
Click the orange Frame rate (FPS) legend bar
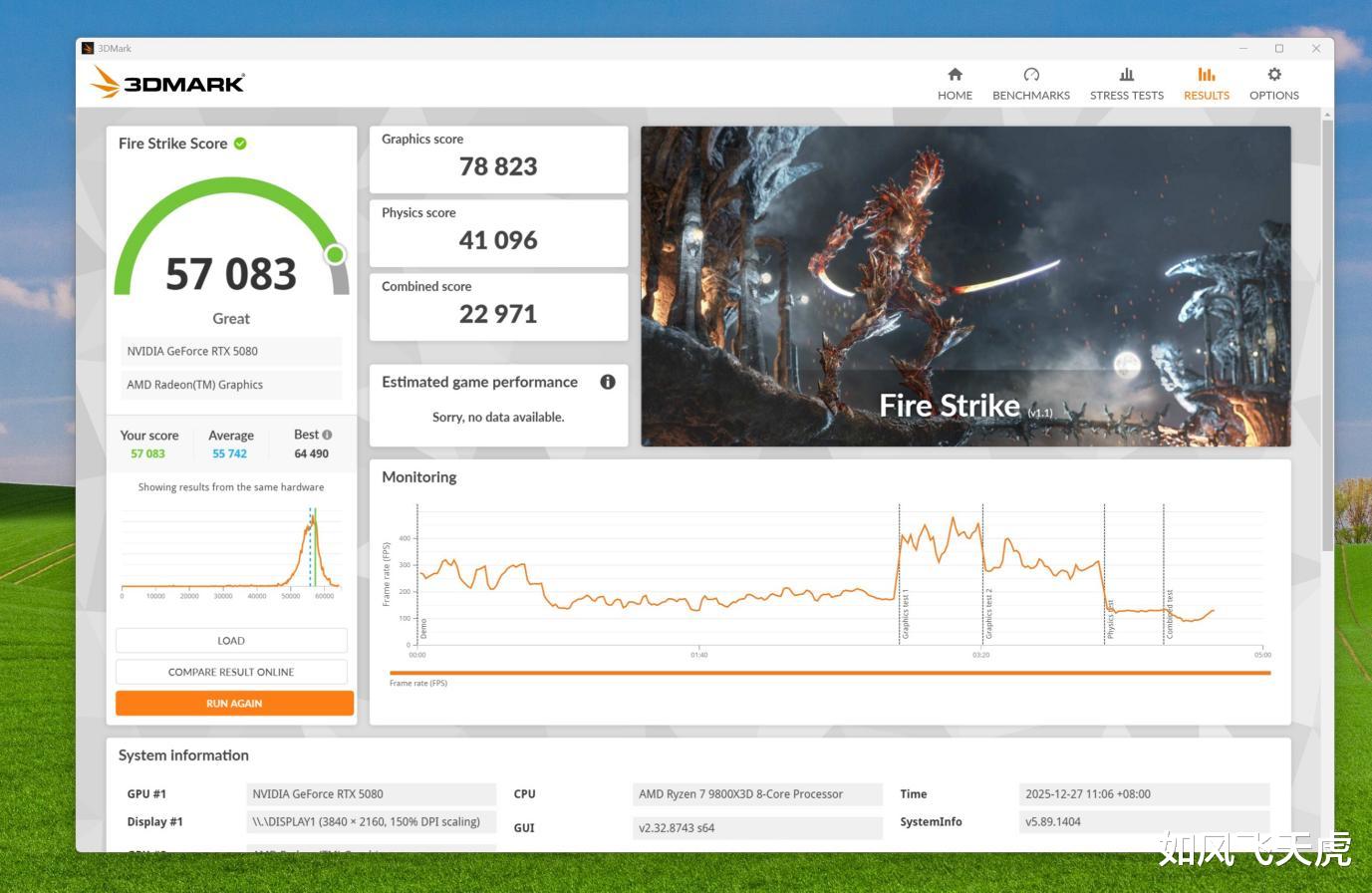point(830,673)
